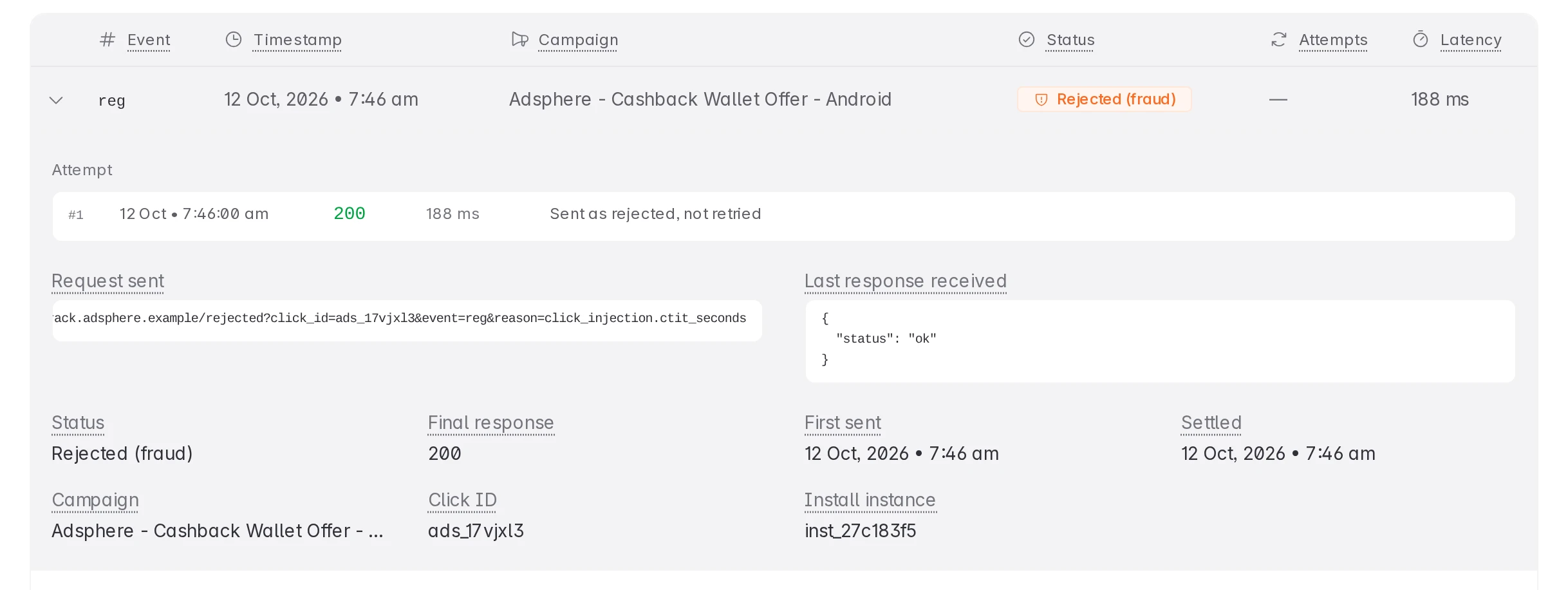Image resolution: width=1568 pixels, height=590 pixels.
Task: Sort by the Timestamp column header
Action: 297,40
